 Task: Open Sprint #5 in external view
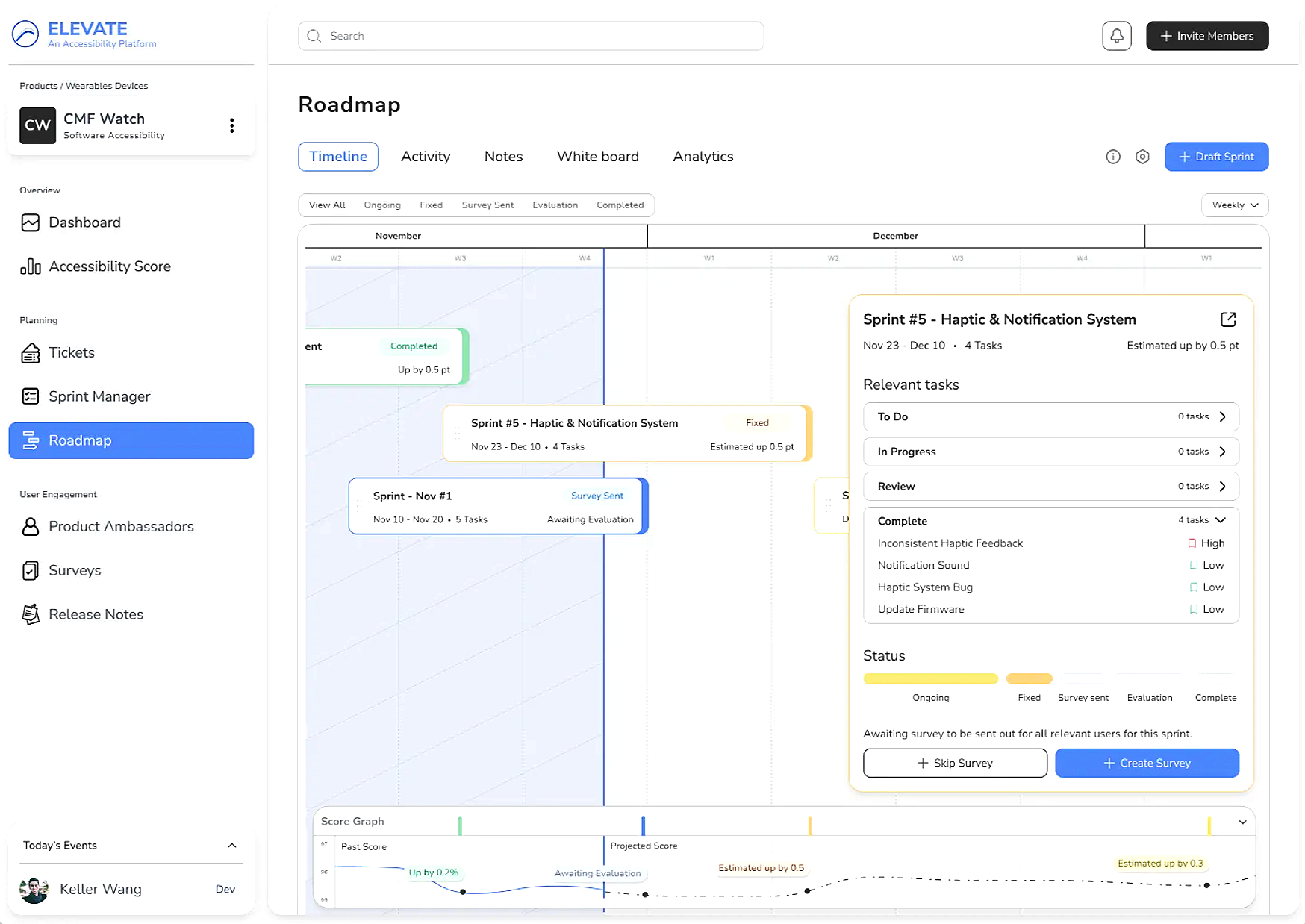1228,319
